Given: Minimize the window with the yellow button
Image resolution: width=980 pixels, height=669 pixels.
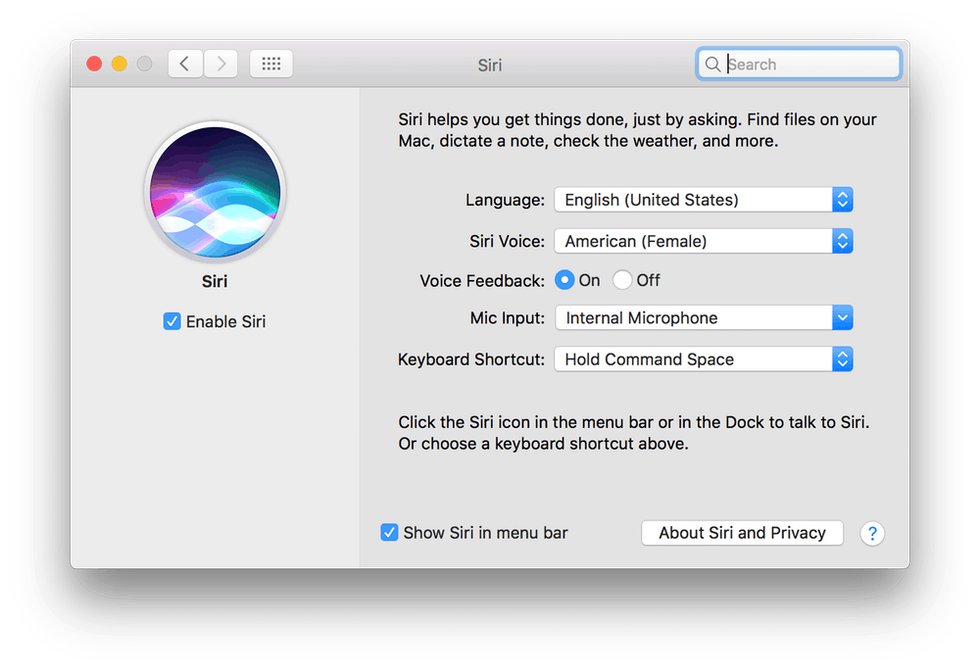Looking at the screenshot, I should click(x=119, y=64).
